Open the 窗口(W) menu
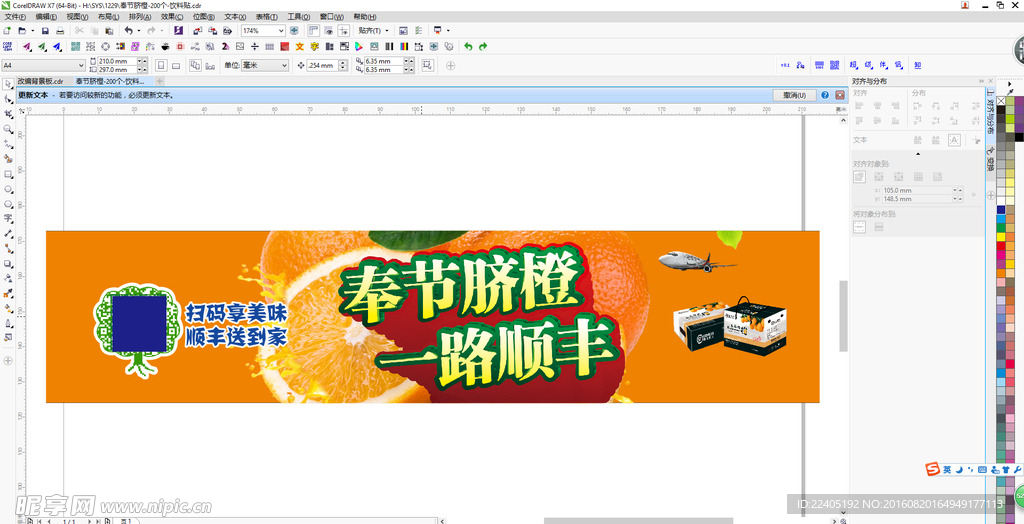1024x524 pixels. [332, 16]
